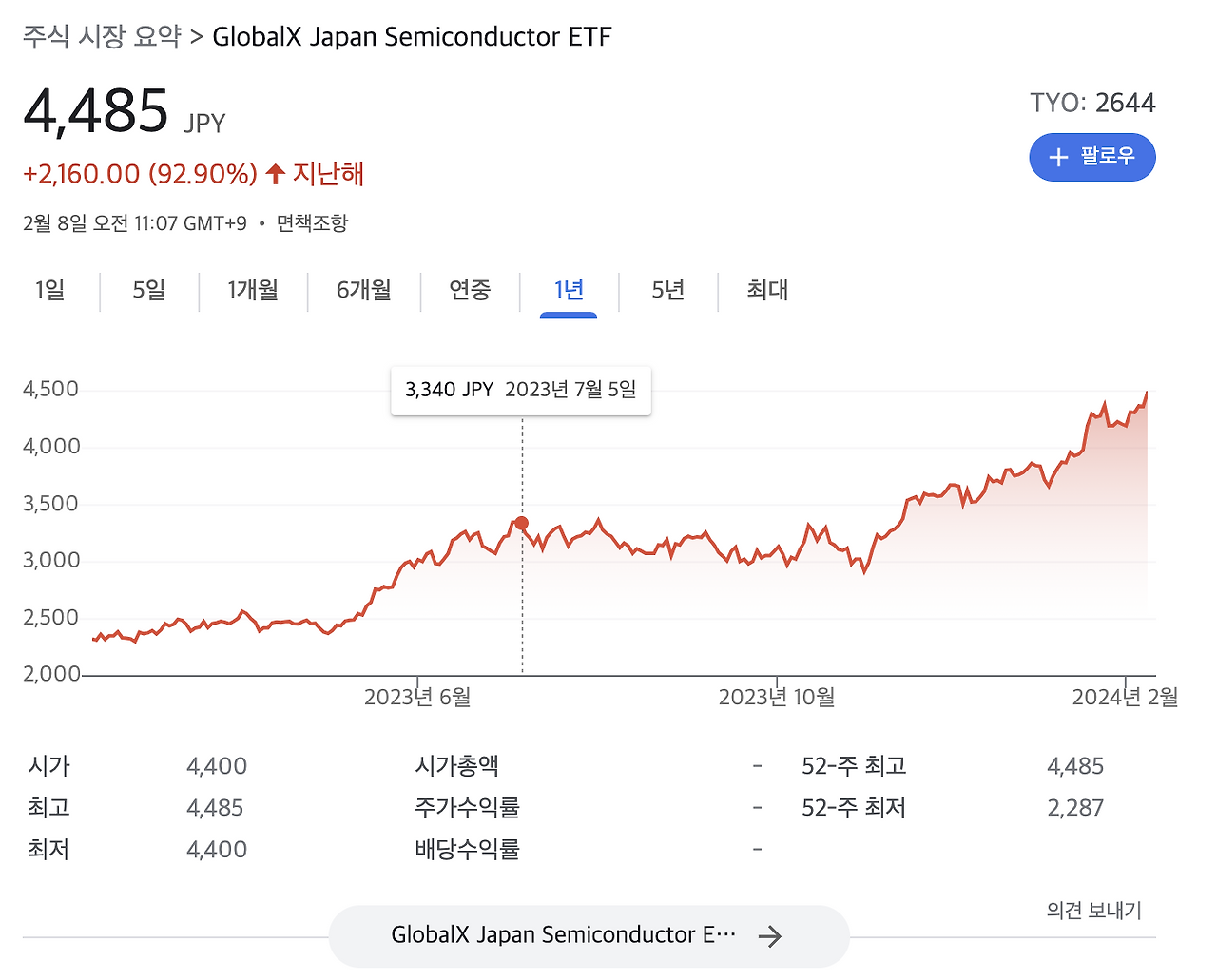This screenshot has height=980, width=1217.
Task: Keep the 1년 tab selected
Action: [x=568, y=291]
